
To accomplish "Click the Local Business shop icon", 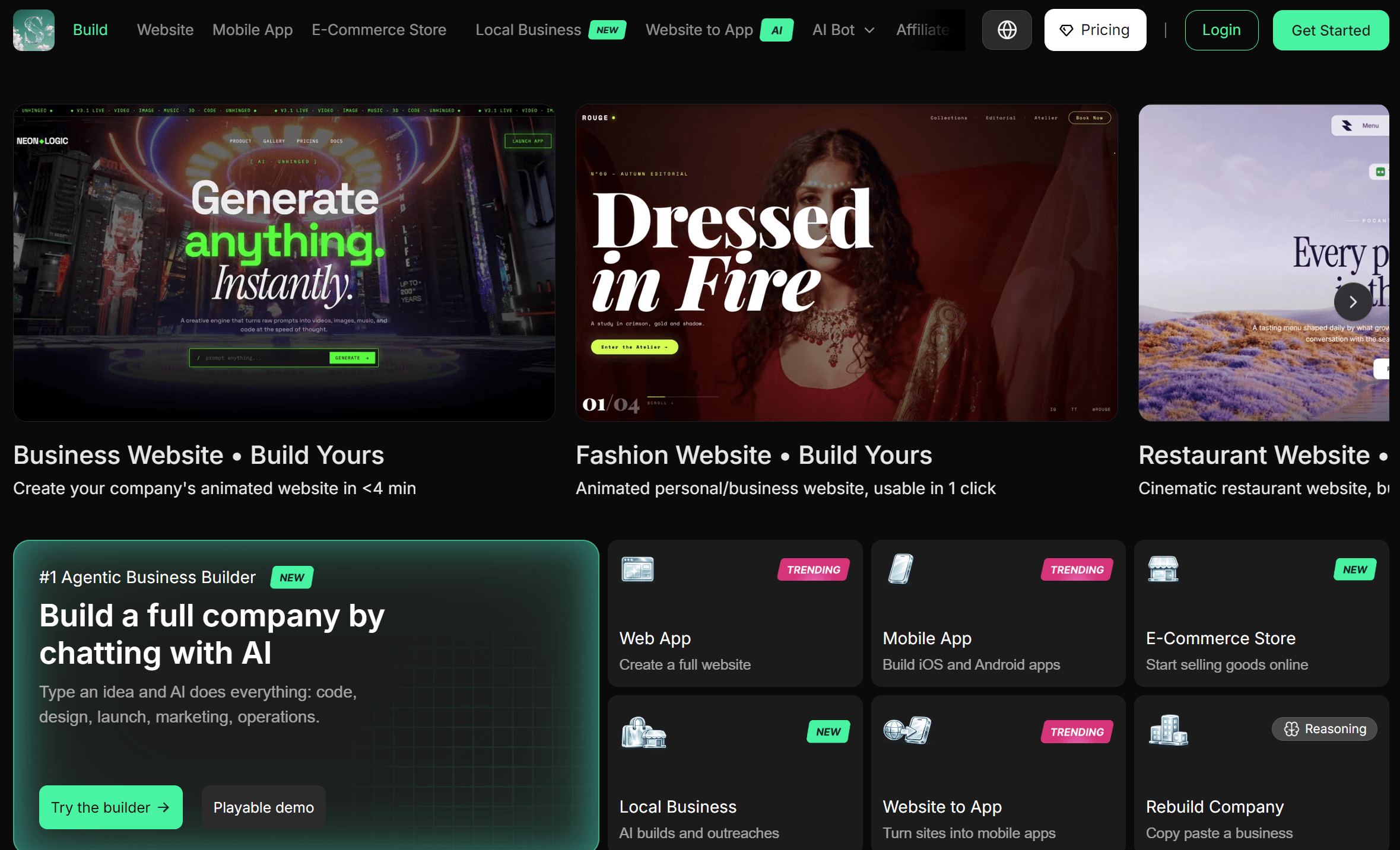I will point(643,733).
